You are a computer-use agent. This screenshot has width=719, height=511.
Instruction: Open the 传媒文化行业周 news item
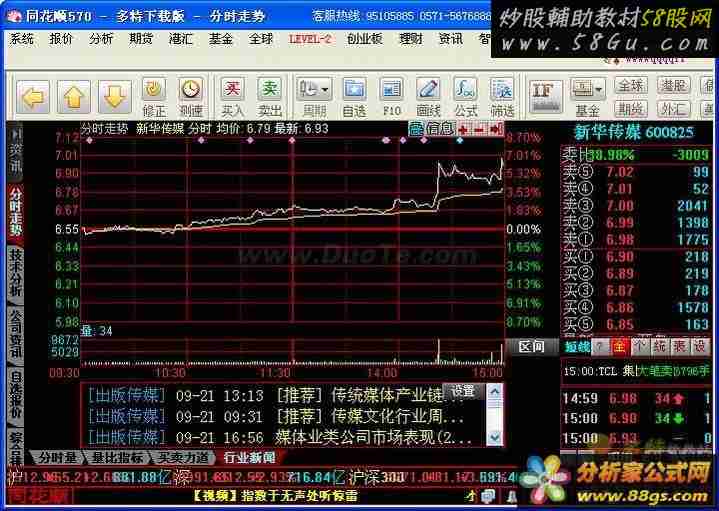[x=275, y=417]
